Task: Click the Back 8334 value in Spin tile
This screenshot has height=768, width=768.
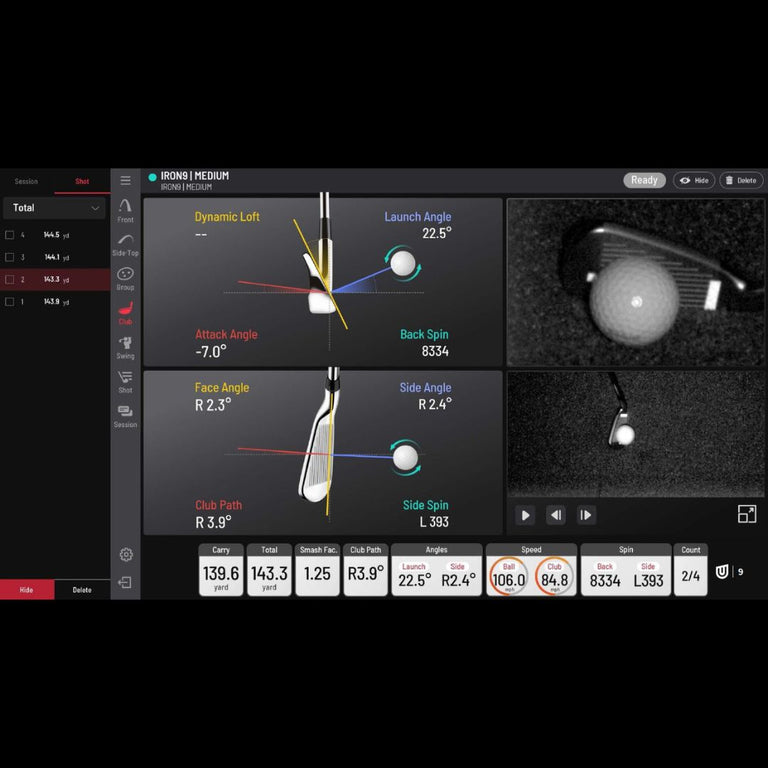Action: coord(605,581)
